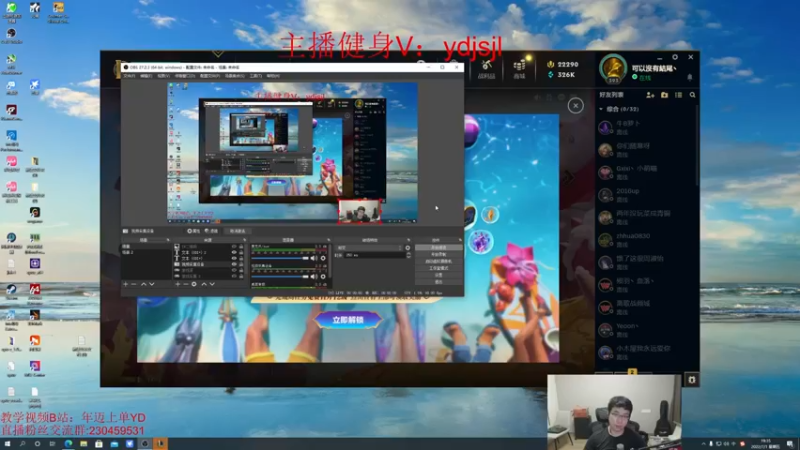
Task: Click the bug report icon at friends panel bottom
Action: click(x=692, y=380)
